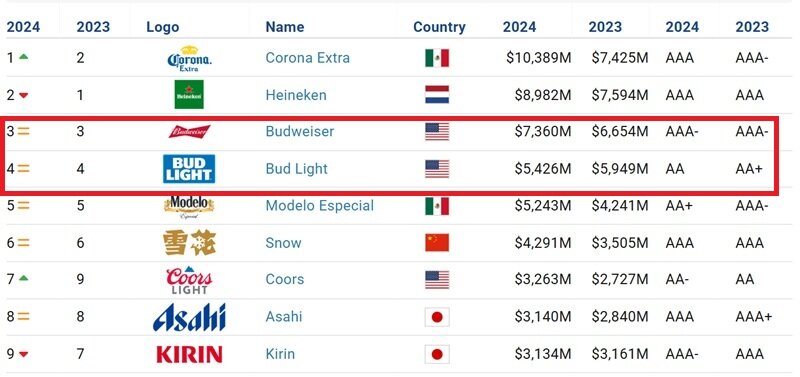800x377 pixels.
Task: Click green up arrow beside rank 1
Action: (x=23, y=57)
